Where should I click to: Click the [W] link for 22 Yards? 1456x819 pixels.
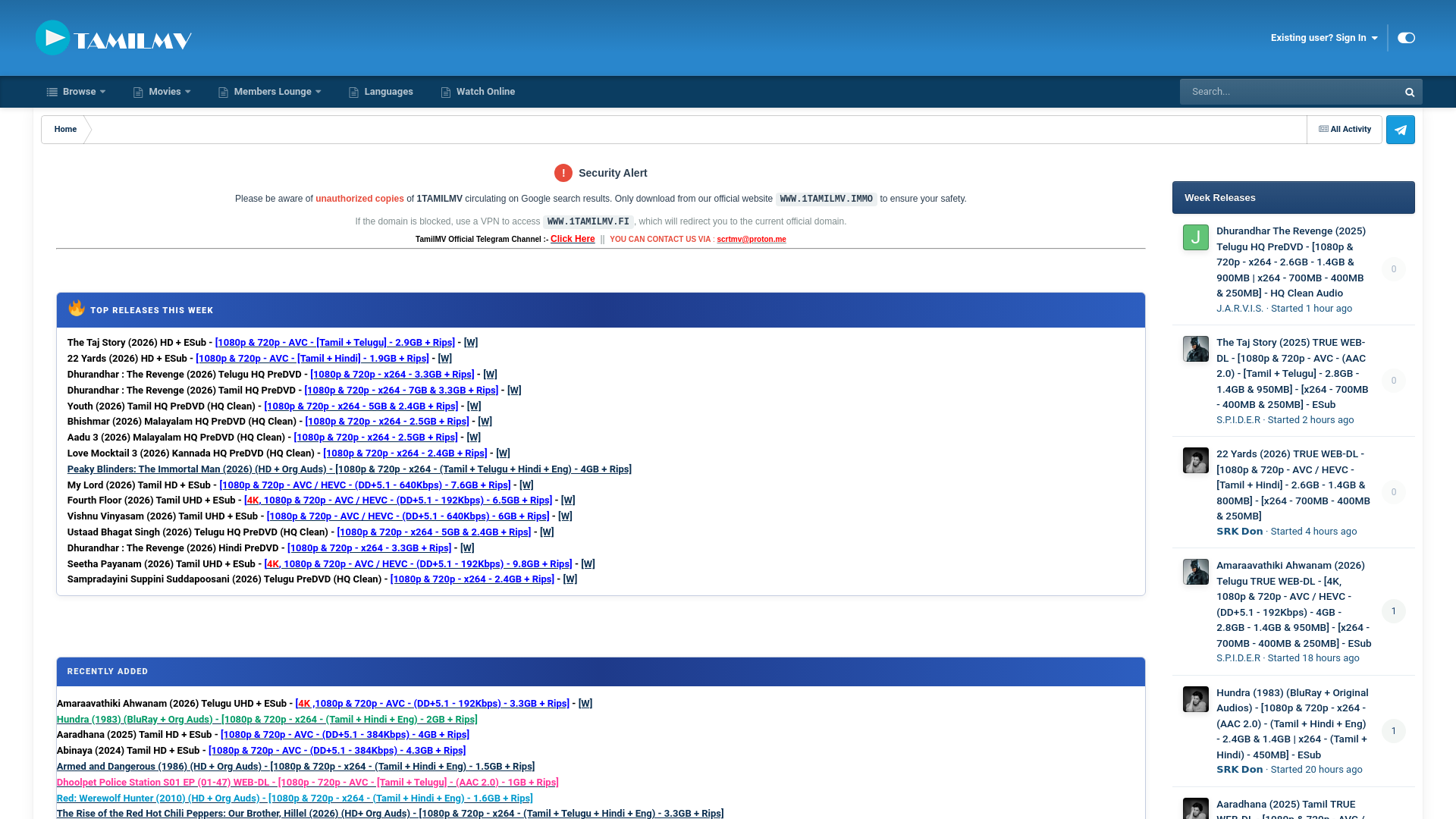point(445,359)
